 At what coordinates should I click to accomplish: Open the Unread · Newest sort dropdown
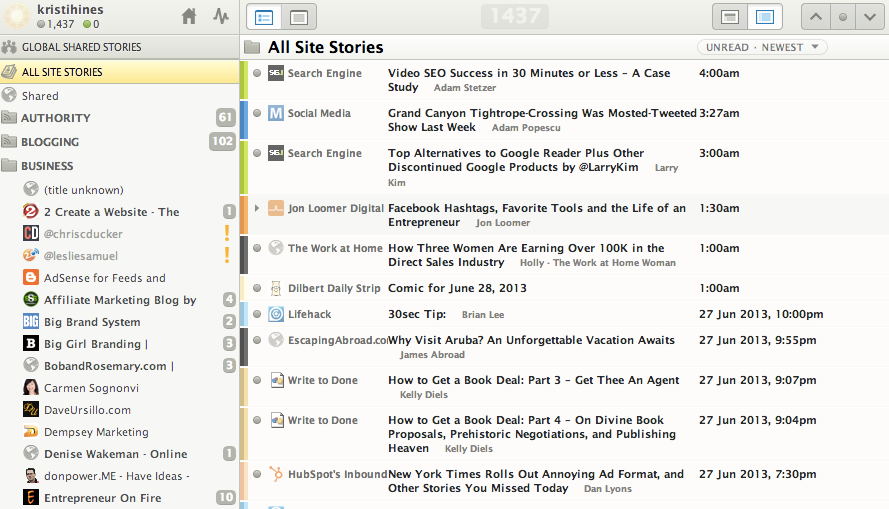762,47
